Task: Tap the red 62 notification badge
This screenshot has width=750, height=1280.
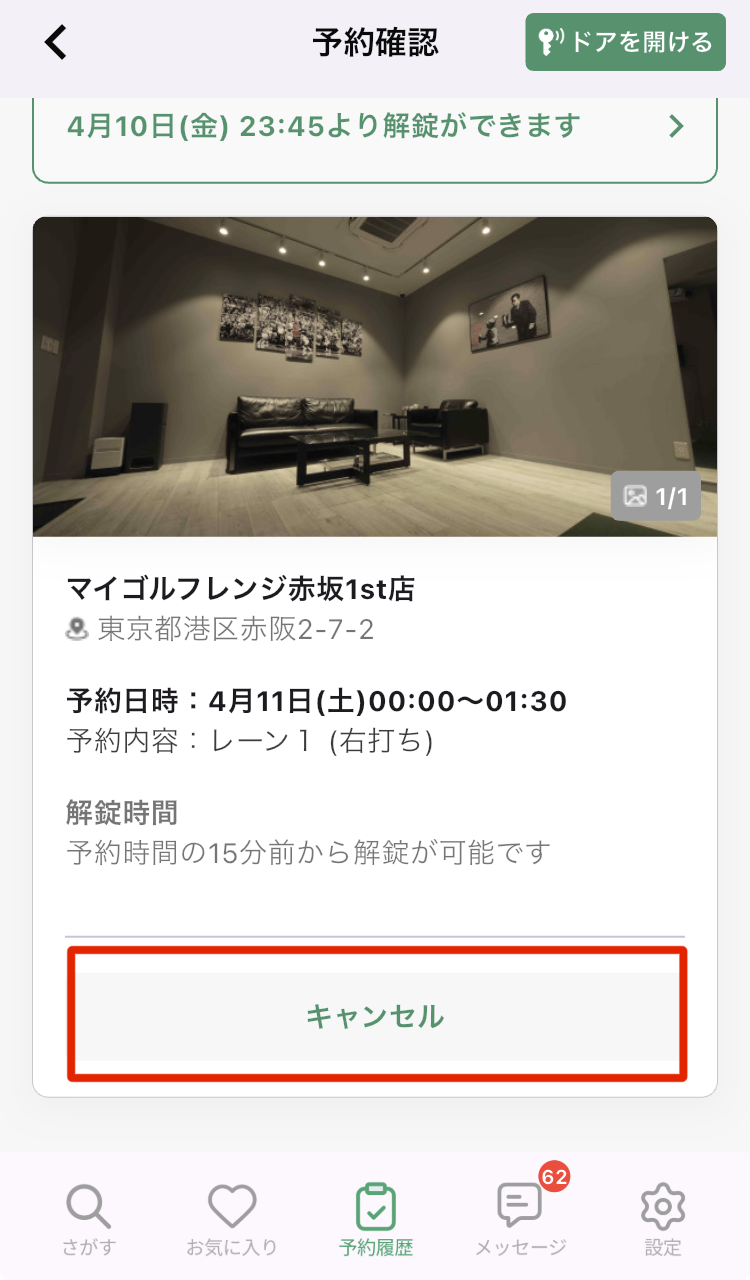Action: click(x=554, y=1177)
